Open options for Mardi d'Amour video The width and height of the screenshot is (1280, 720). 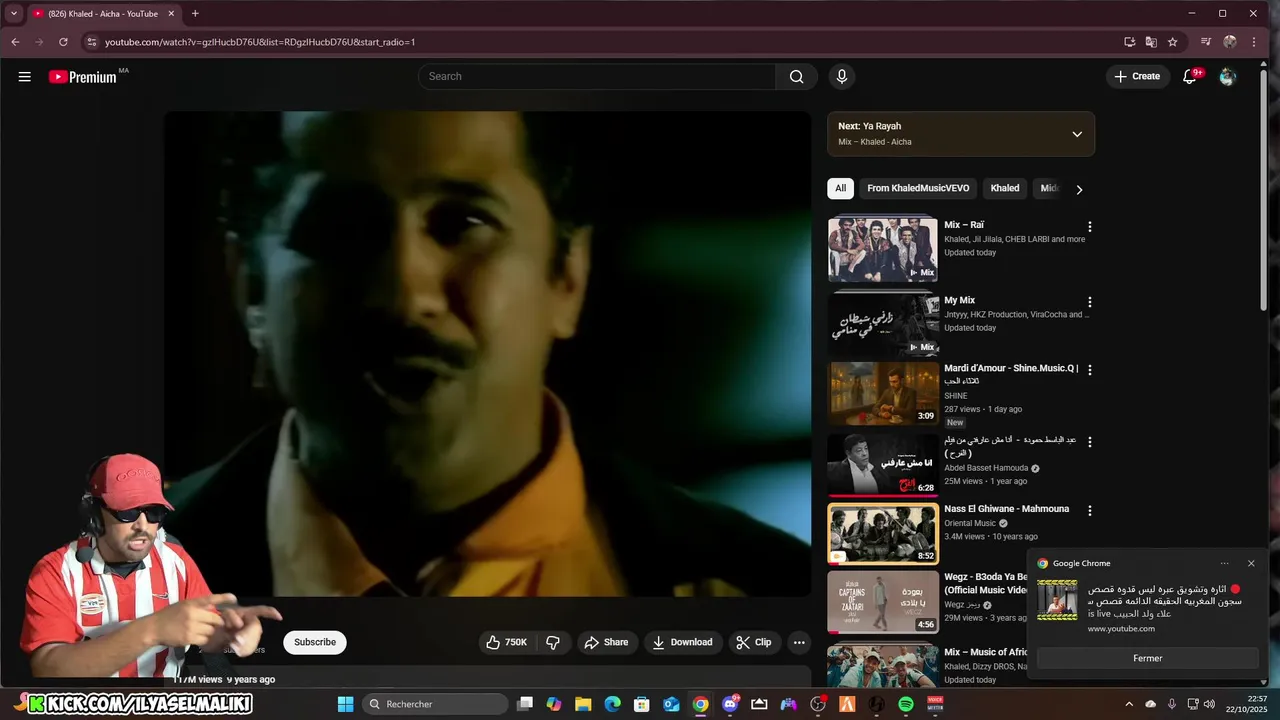click(1090, 370)
